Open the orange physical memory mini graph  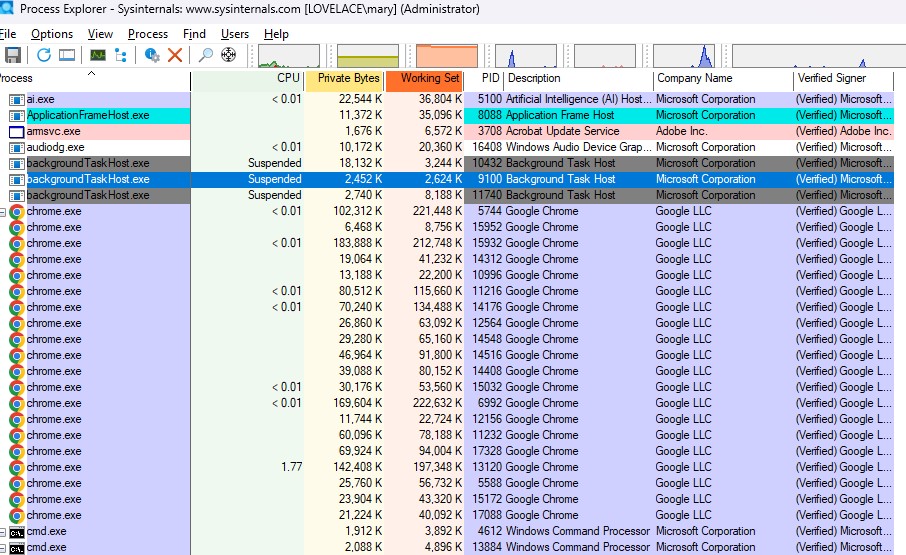tap(447, 56)
